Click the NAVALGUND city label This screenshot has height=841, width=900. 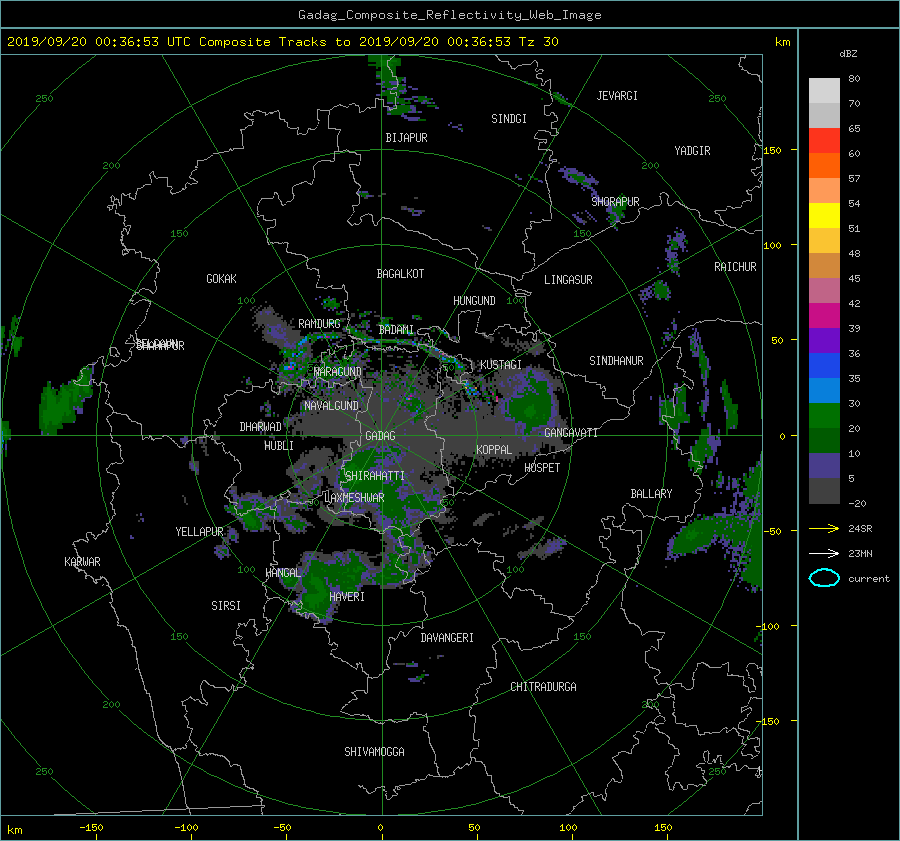331,405
